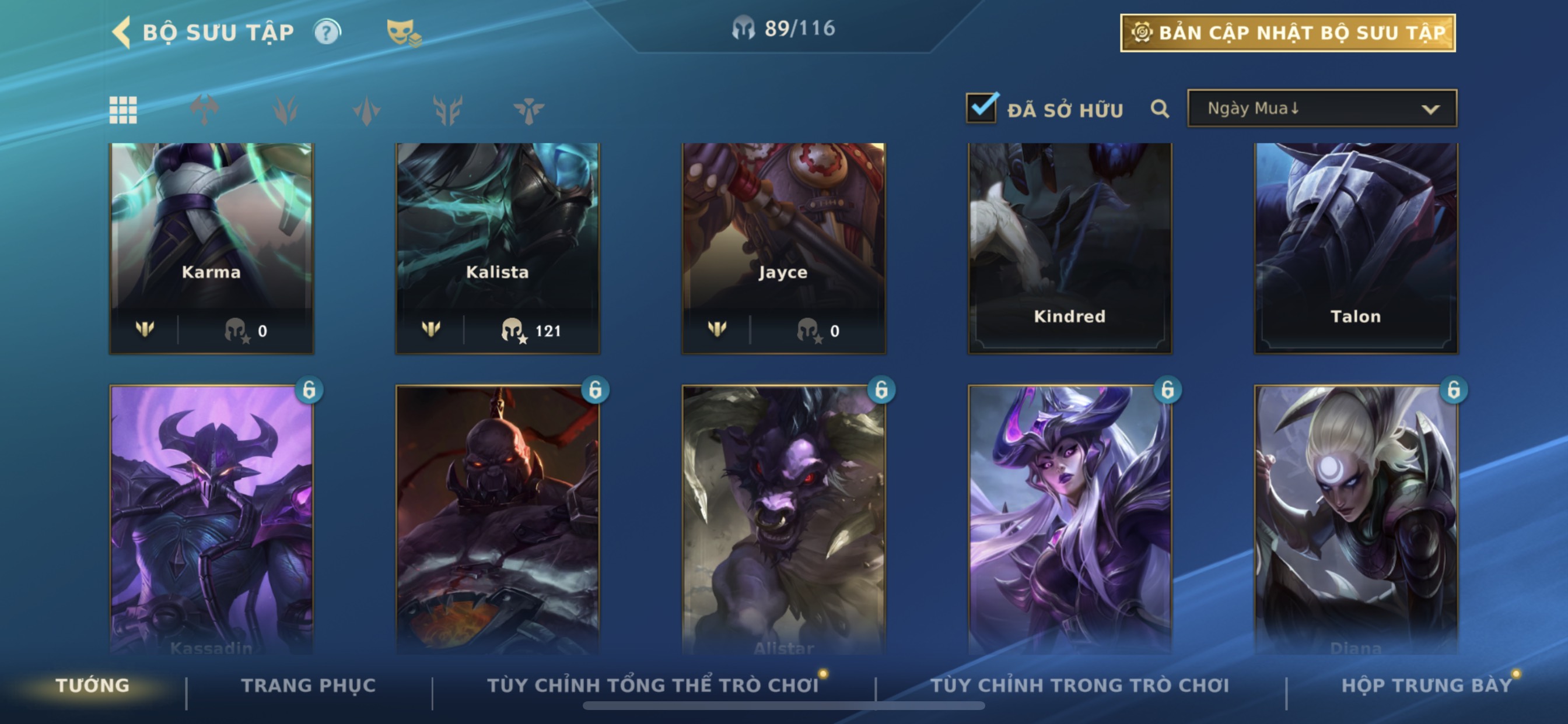
Task: Click Bản Cập Nhật Bộ Sưu Tập button
Action: pyautogui.click(x=1287, y=33)
